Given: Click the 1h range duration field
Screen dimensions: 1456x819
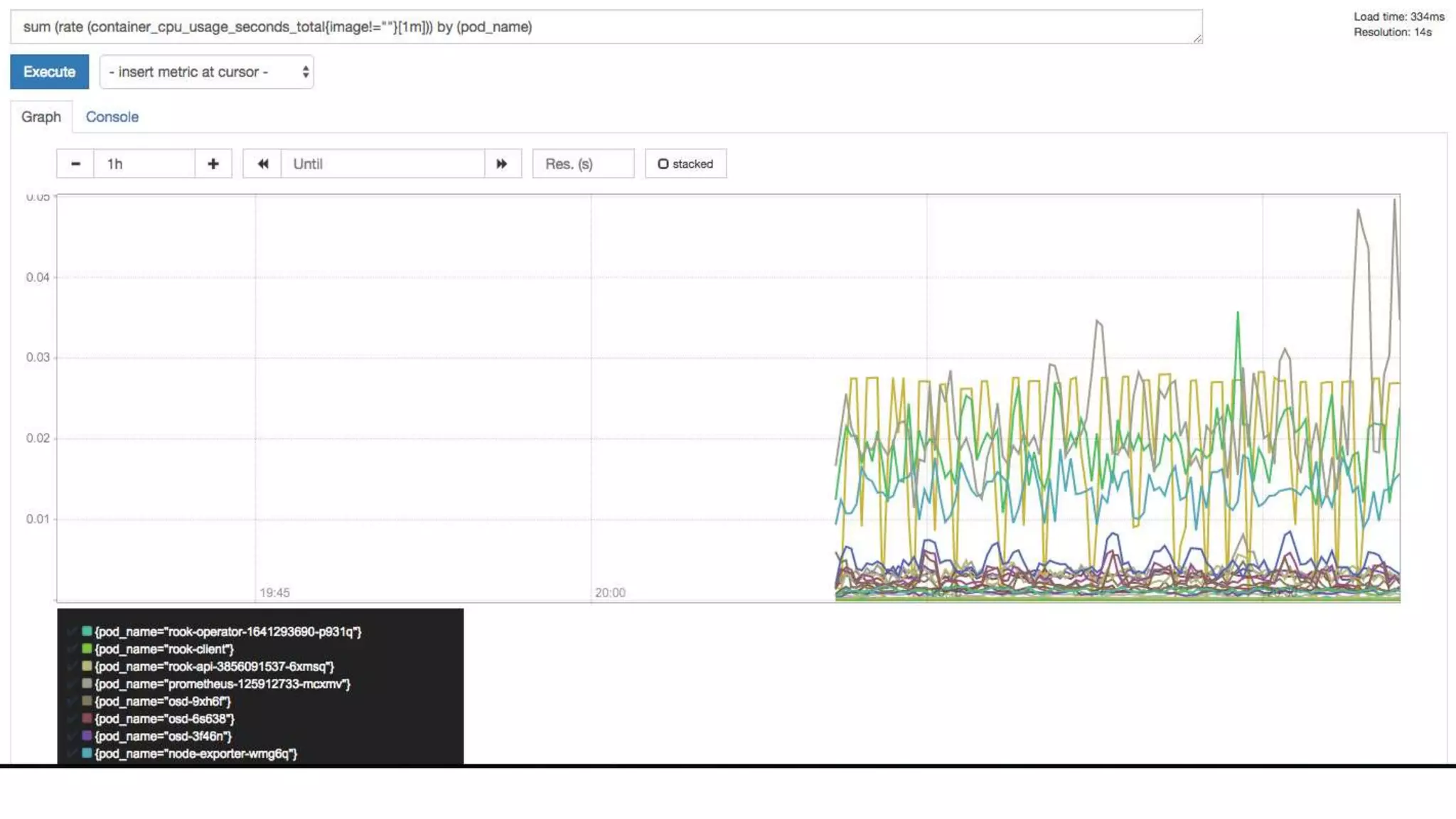Looking at the screenshot, I should (x=144, y=164).
